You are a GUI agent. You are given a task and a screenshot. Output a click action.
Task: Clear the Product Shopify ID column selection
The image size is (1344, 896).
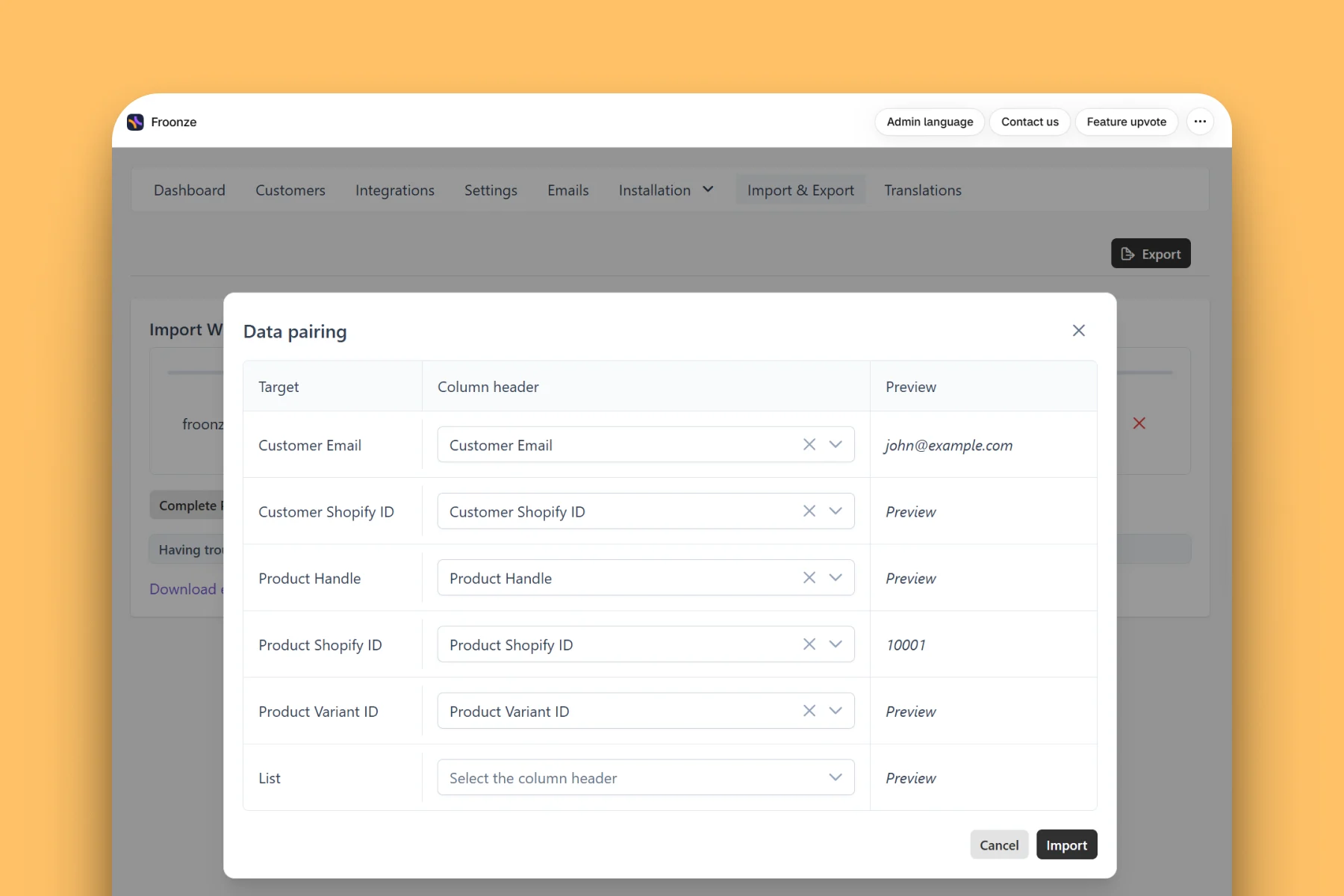(809, 644)
